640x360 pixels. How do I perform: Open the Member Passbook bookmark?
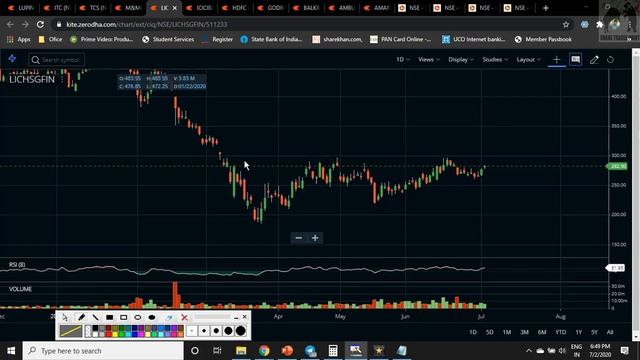click(543, 39)
